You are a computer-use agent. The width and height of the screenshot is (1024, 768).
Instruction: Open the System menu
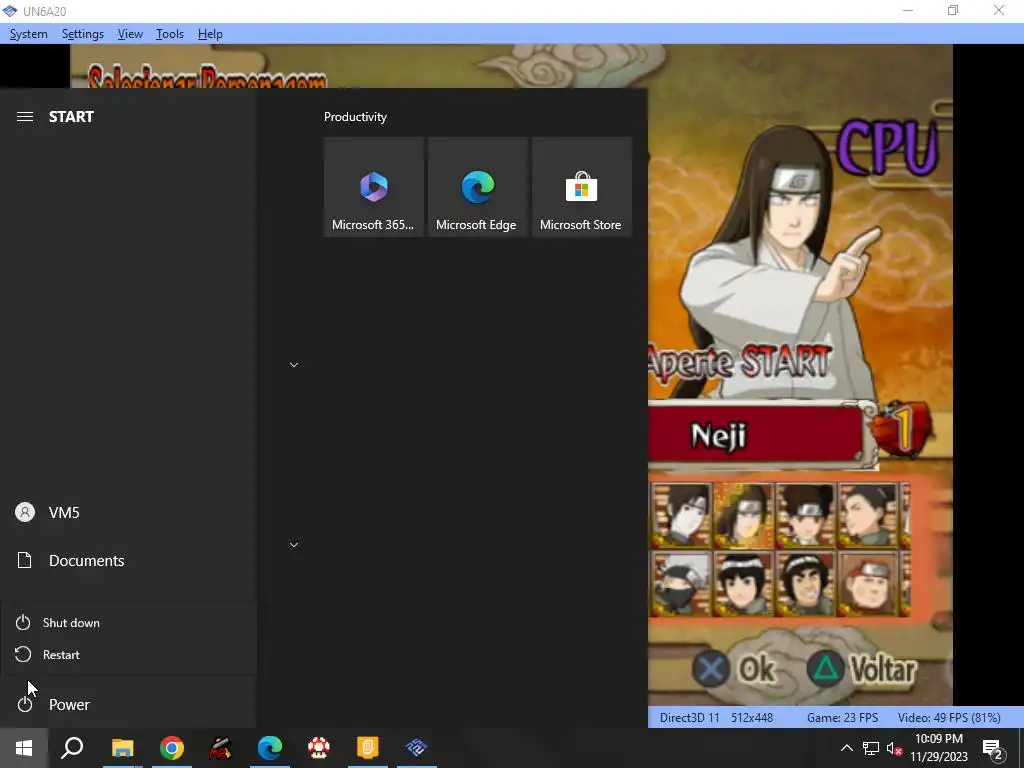tap(29, 34)
